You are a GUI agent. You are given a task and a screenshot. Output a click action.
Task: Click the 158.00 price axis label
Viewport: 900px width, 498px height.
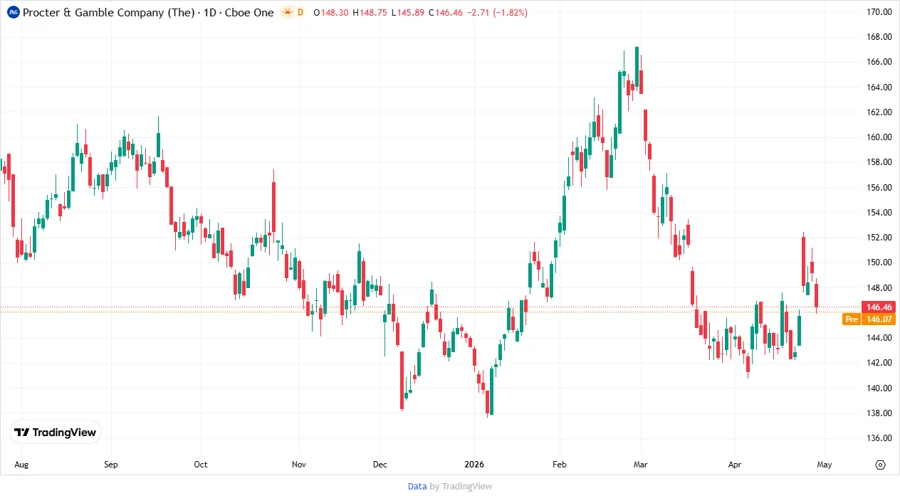[879, 162]
